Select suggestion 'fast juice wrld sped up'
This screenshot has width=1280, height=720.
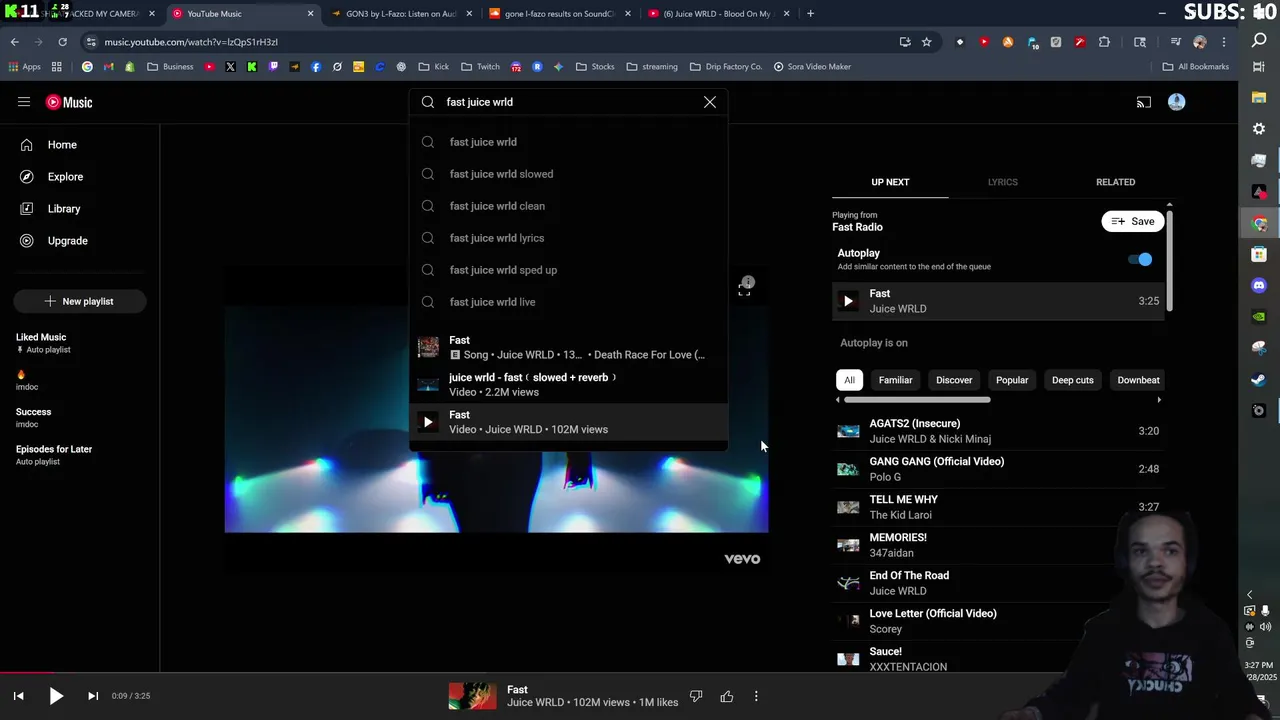[568, 270]
